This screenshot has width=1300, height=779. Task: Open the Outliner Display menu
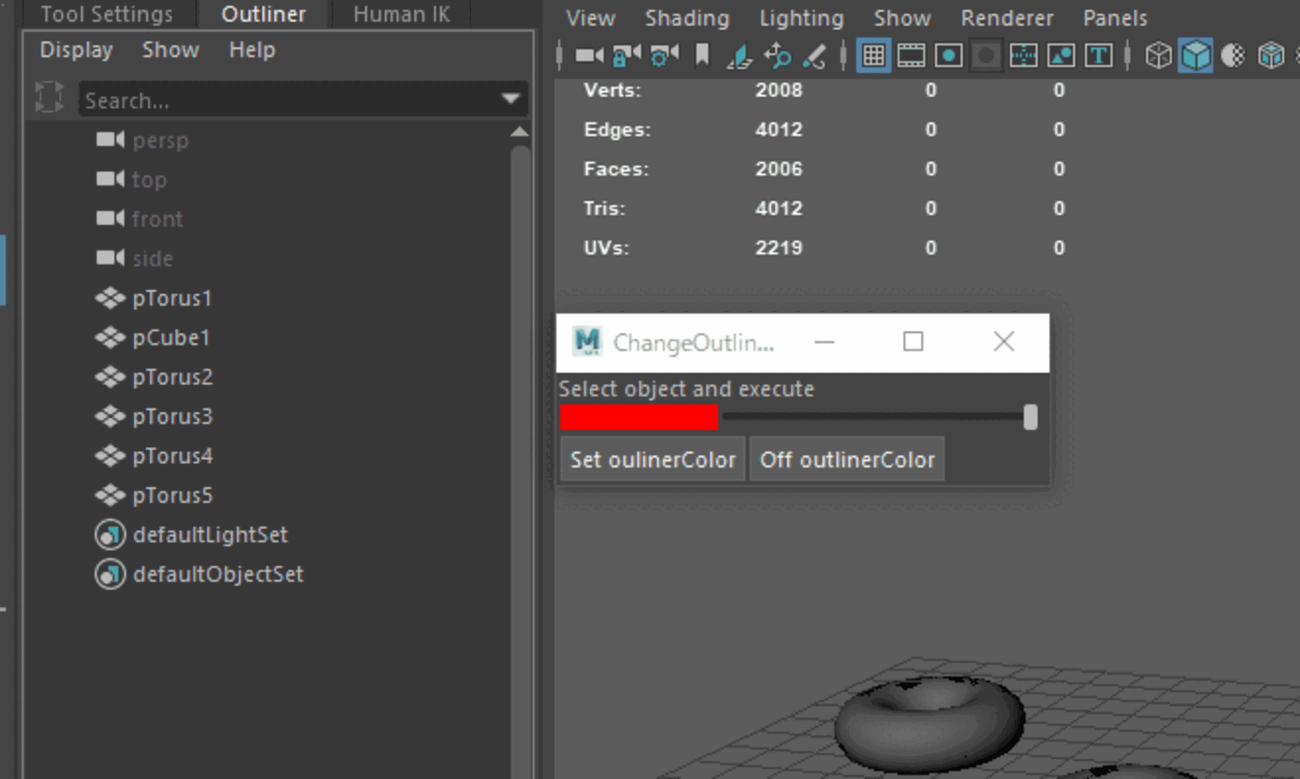(x=76, y=50)
